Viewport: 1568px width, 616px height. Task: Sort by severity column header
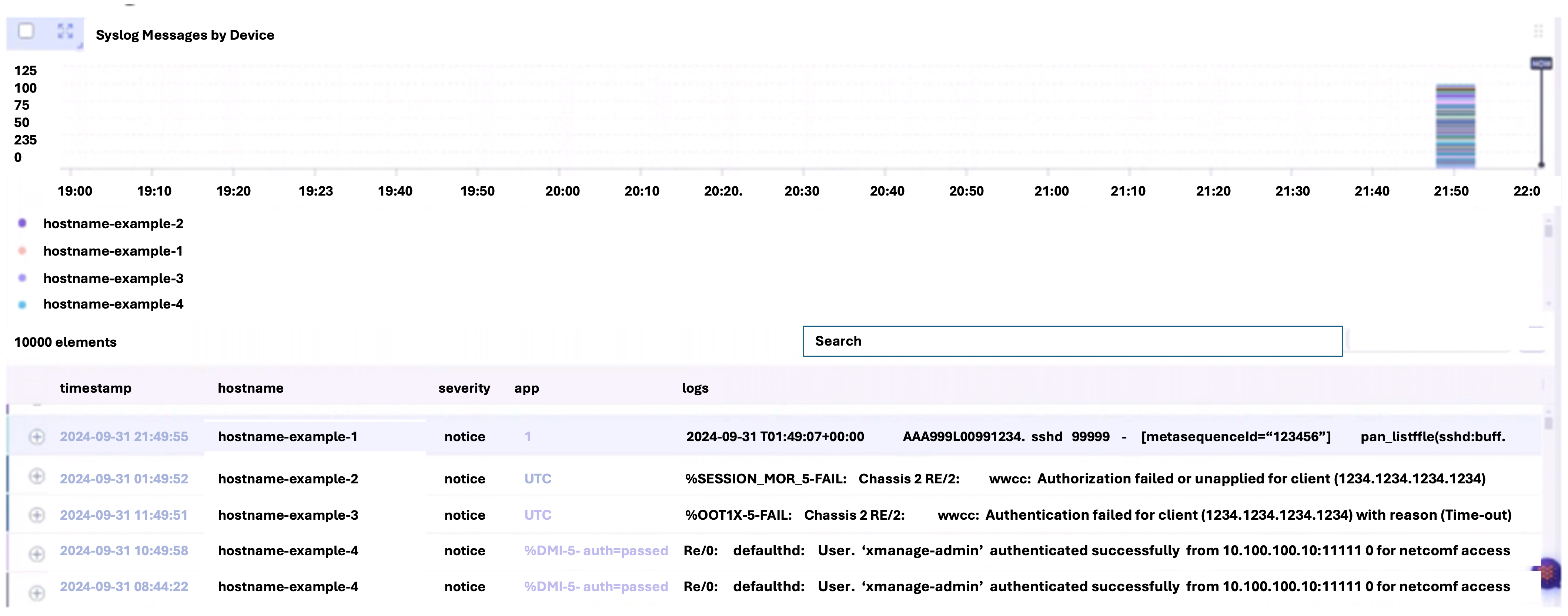click(x=464, y=388)
